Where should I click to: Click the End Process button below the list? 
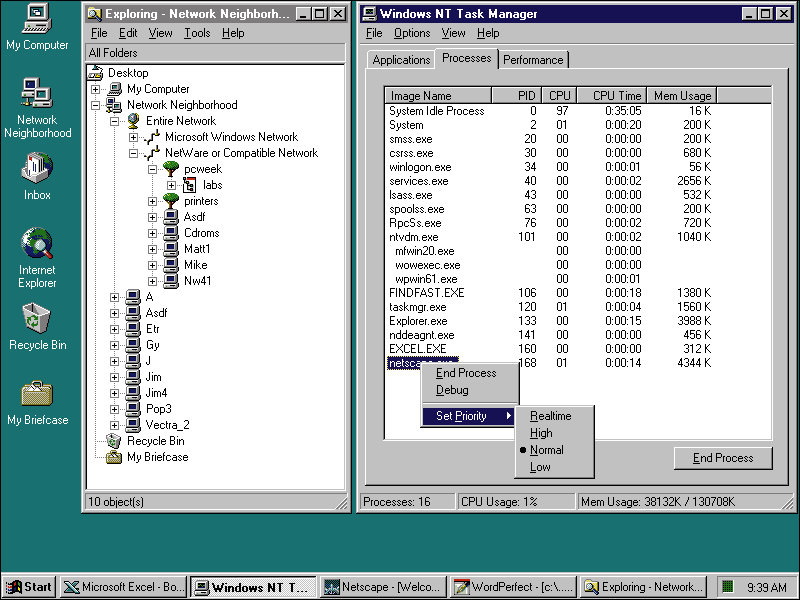click(723, 458)
